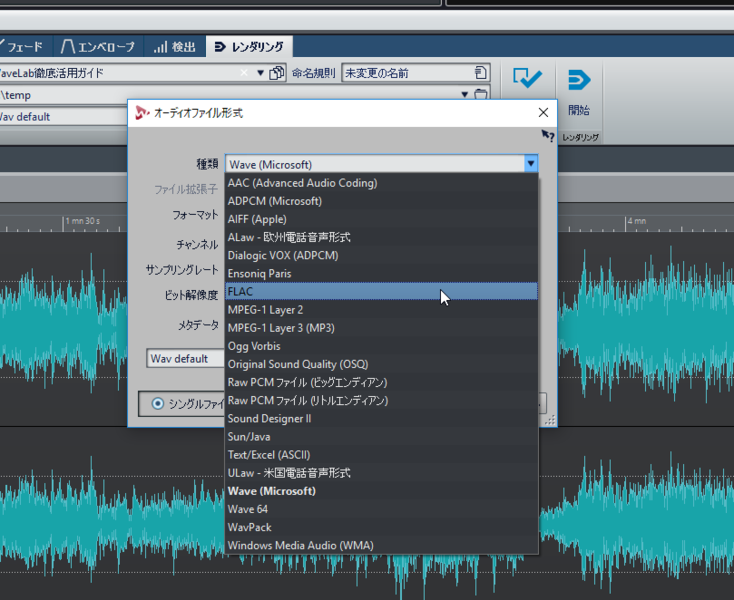Select Windows Media Audio (WMA) format
The image size is (734, 600).
(x=381, y=546)
